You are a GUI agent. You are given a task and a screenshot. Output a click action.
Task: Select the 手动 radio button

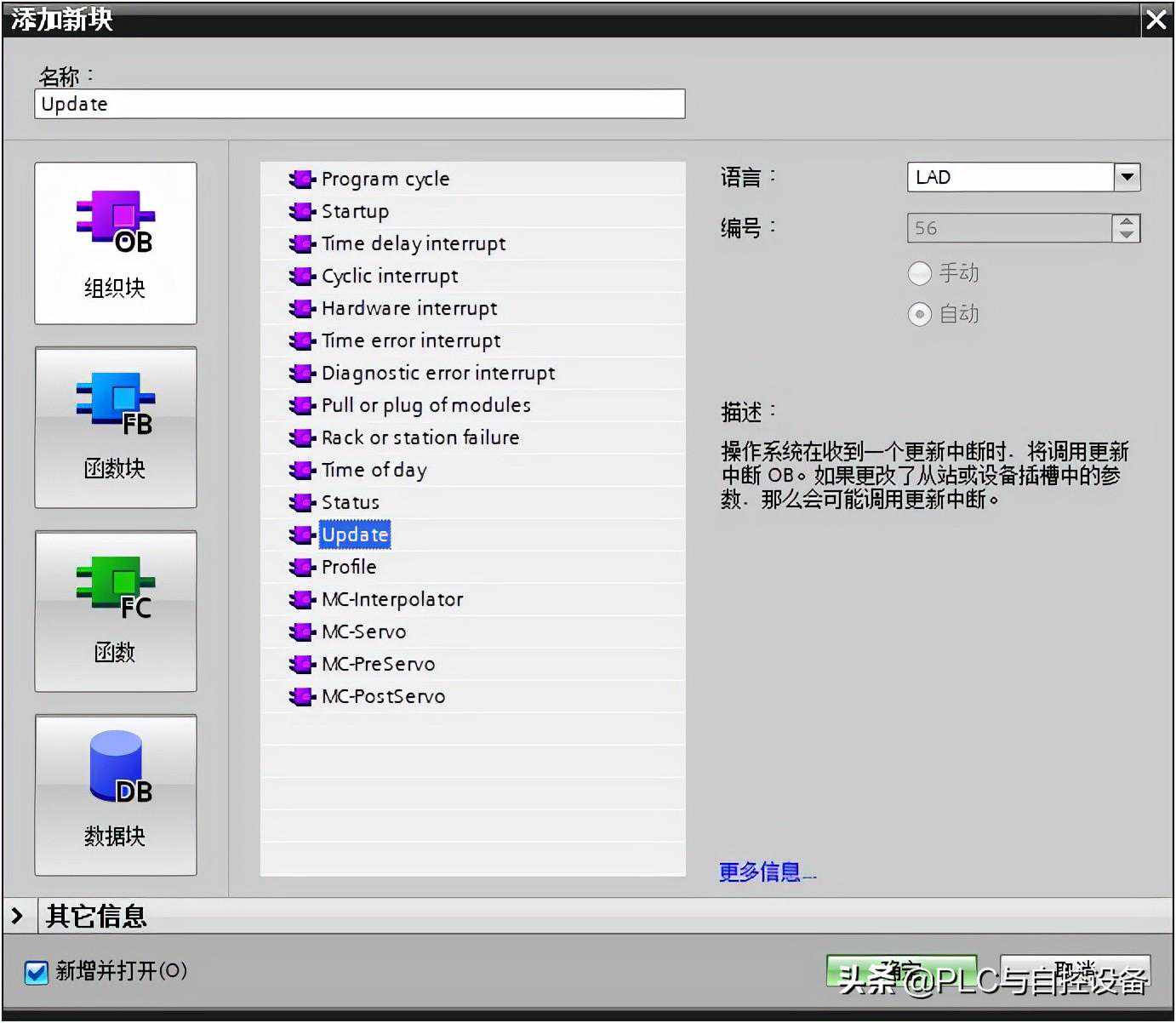[x=919, y=273]
